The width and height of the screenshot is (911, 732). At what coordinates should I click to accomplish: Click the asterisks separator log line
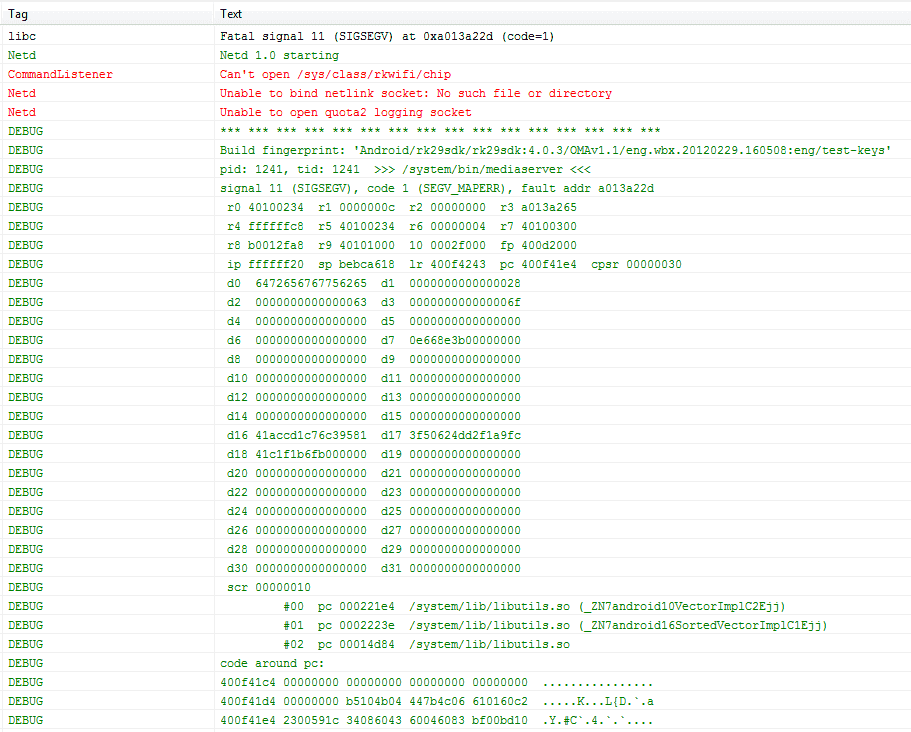click(456, 131)
